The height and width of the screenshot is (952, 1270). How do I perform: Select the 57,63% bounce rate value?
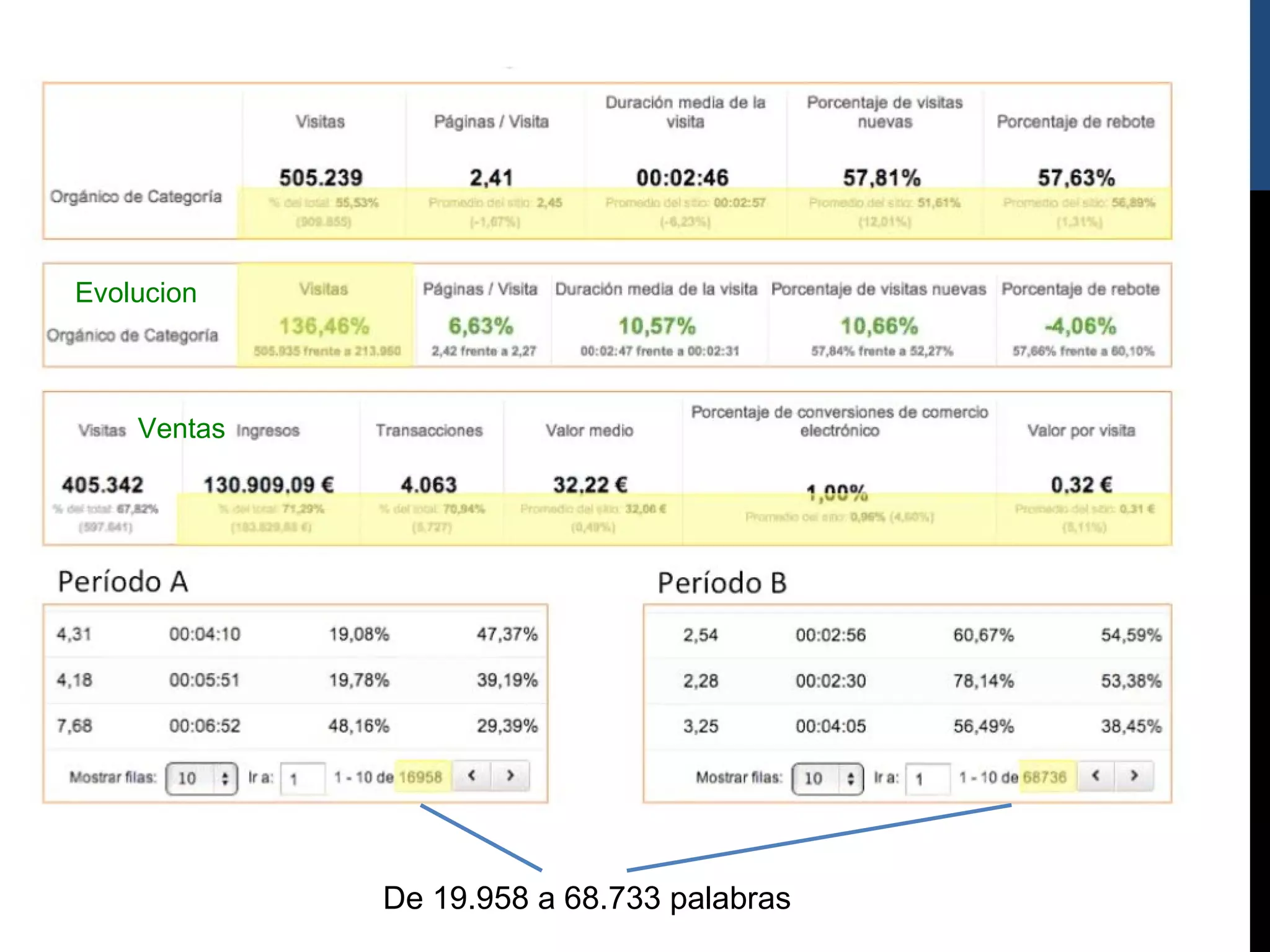tap(1077, 178)
